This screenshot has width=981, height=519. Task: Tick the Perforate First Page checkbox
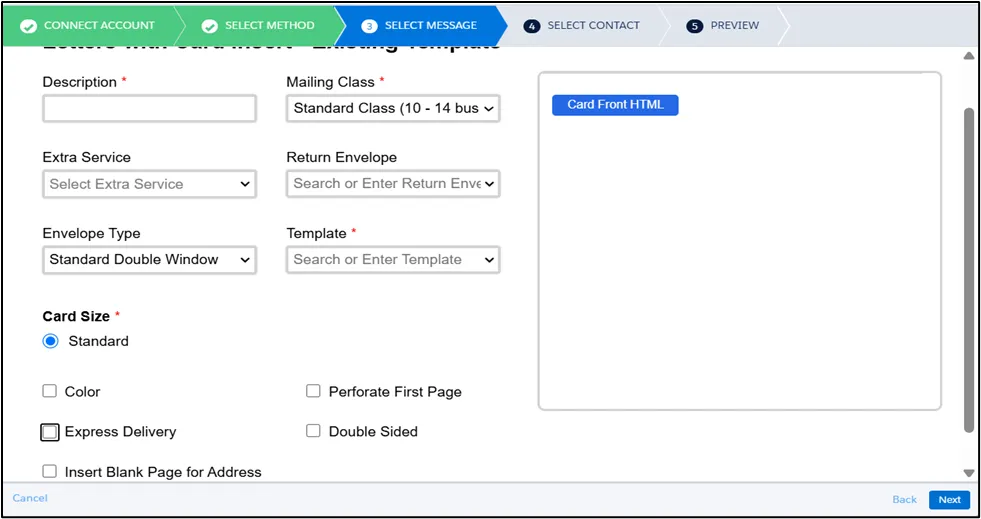(313, 391)
